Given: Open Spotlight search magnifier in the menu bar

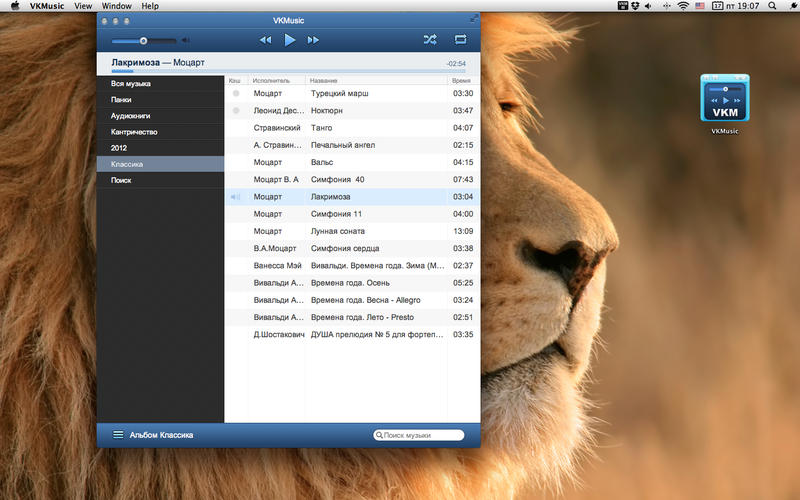Looking at the screenshot, I should (x=772, y=6).
